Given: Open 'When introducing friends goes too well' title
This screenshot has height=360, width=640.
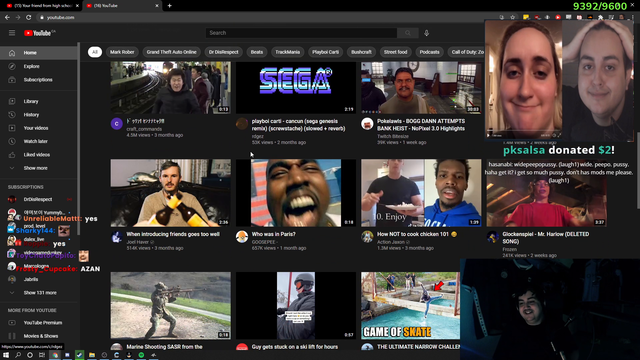Looking at the screenshot, I should pos(173,234).
